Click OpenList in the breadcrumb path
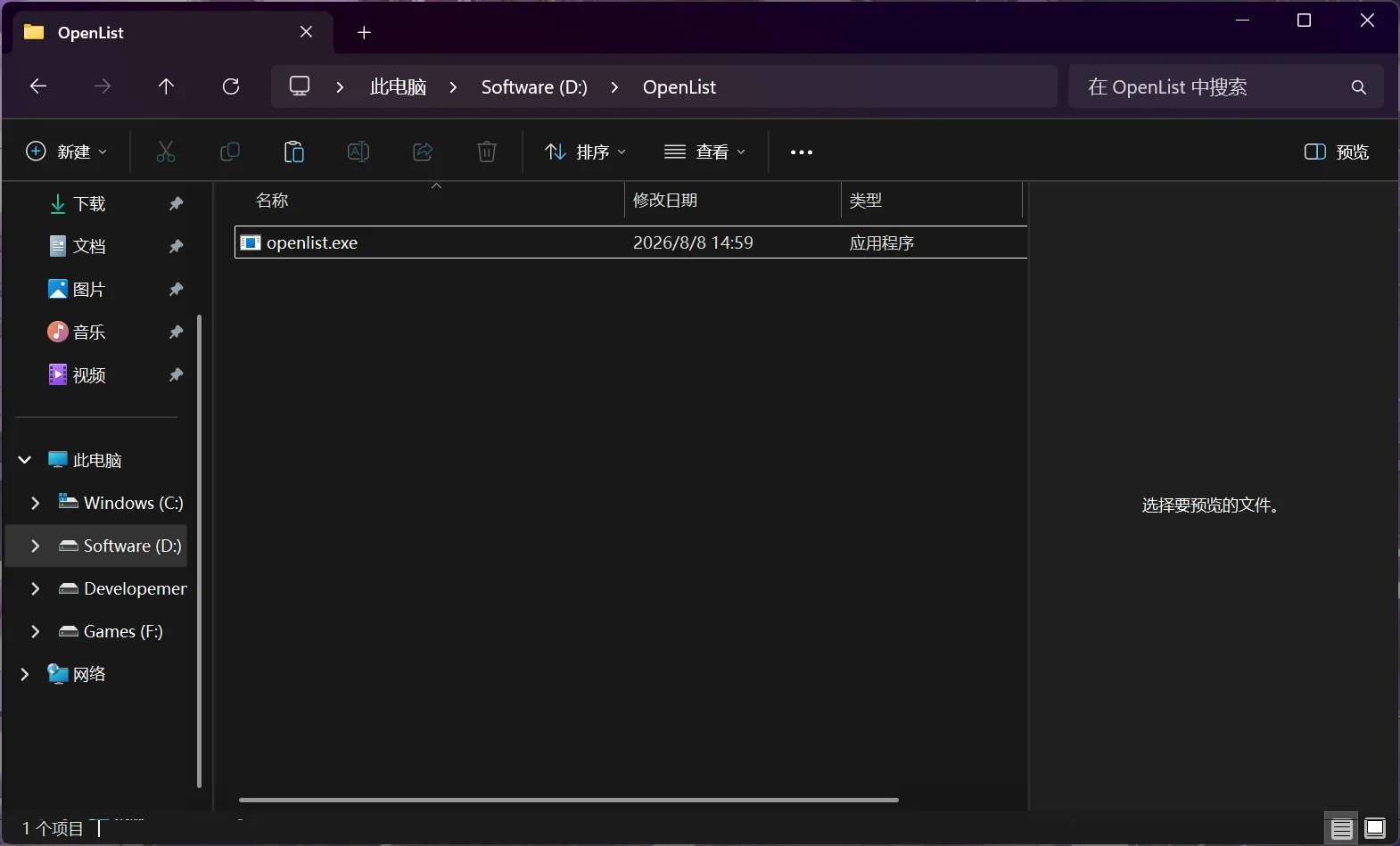1400x846 pixels. (679, 86)
